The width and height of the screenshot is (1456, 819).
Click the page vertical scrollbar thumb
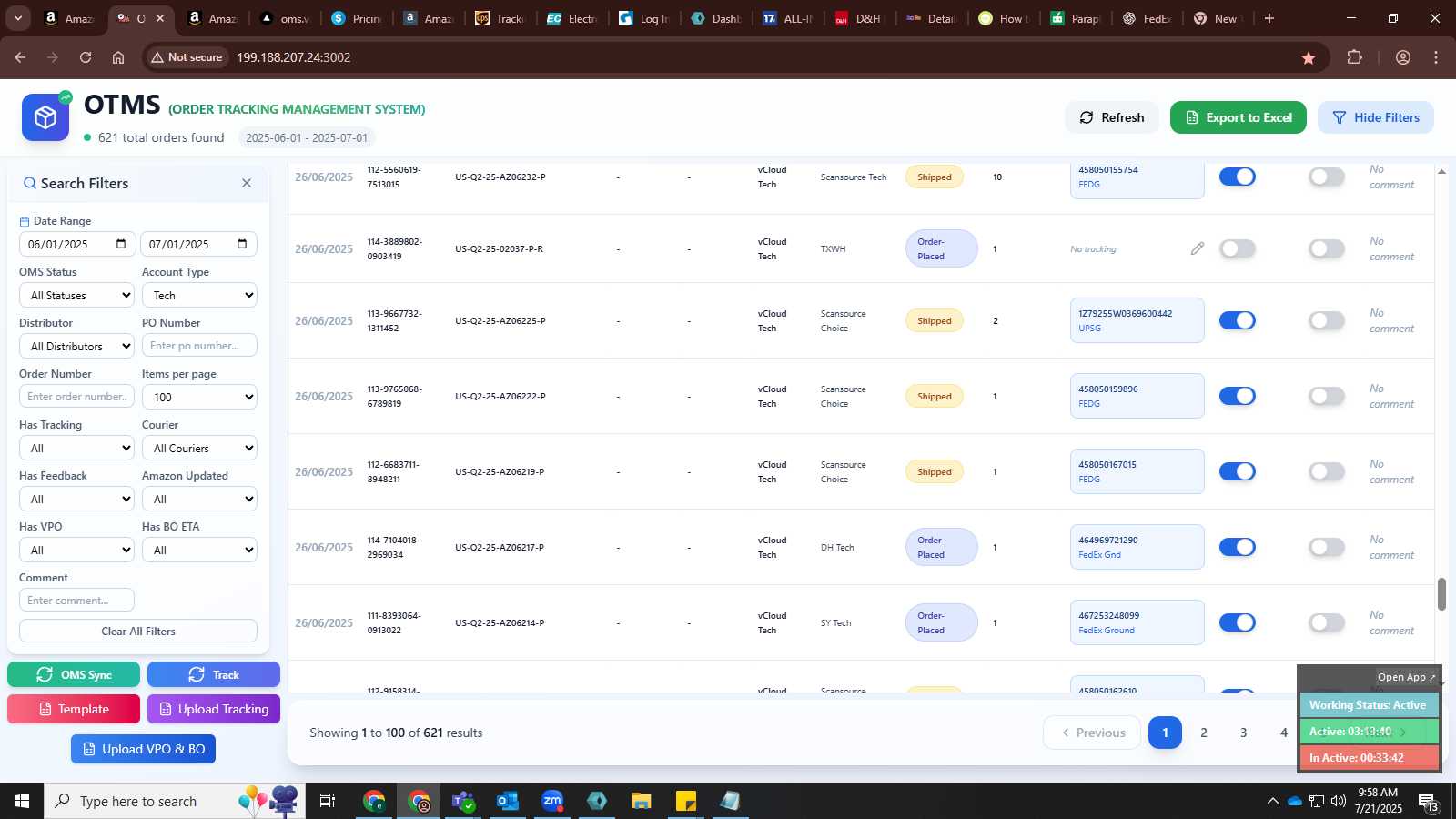(1441, 594)
